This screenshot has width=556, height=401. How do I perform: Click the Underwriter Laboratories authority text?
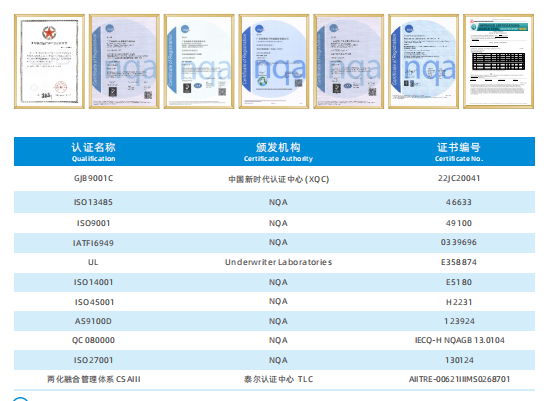click(278, 262)
